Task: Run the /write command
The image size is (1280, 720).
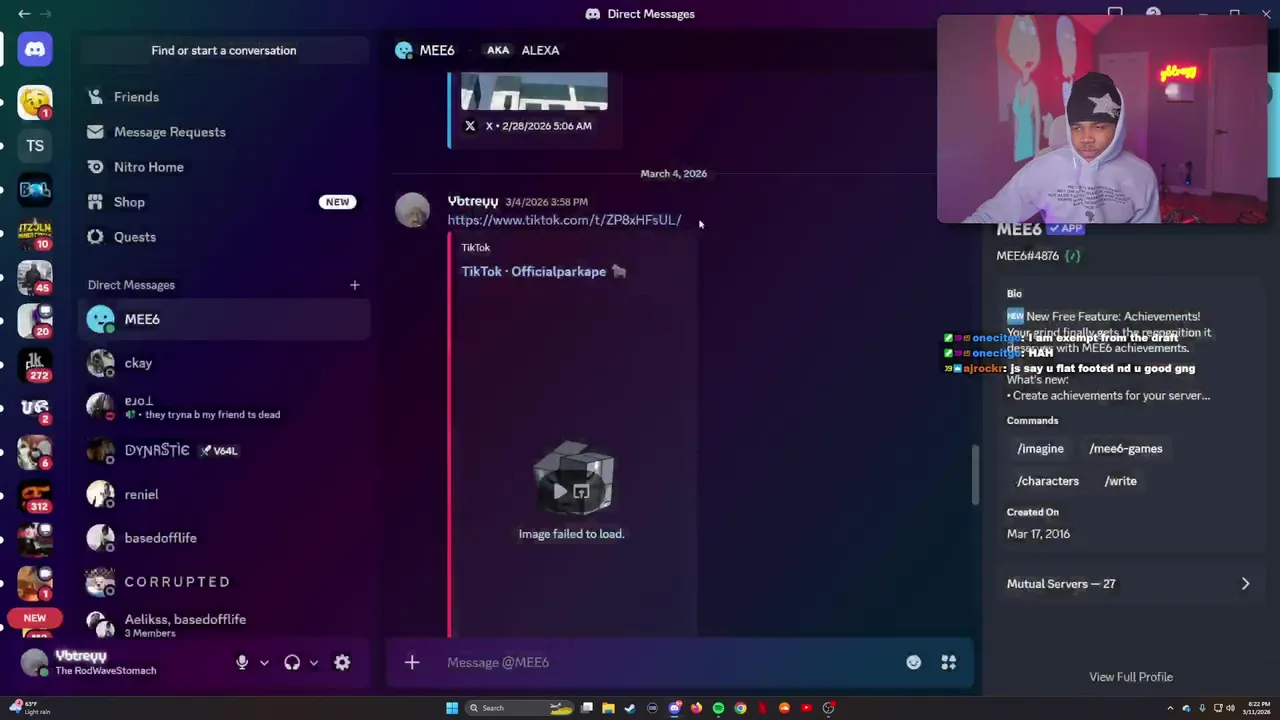Action: click(1120, 481)
